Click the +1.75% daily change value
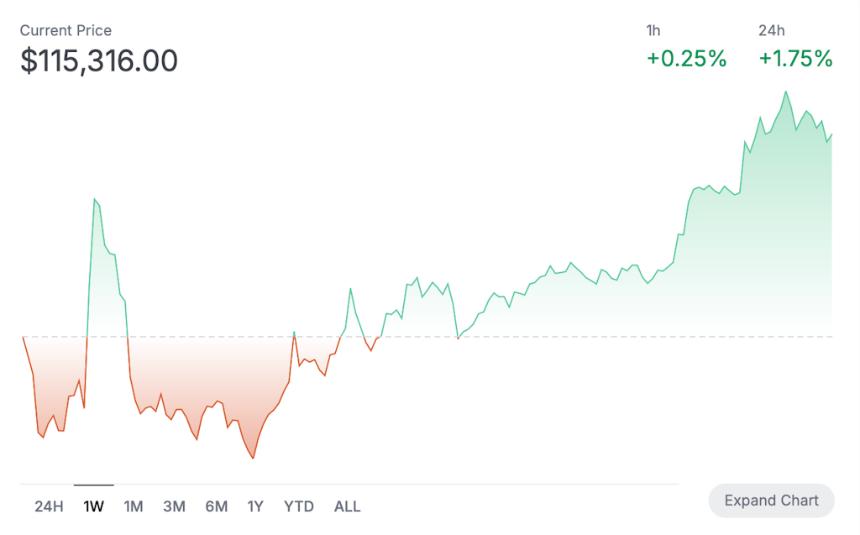Image resolution: width=860 pixels, height=535 pixels. click(x=795, y=59)
